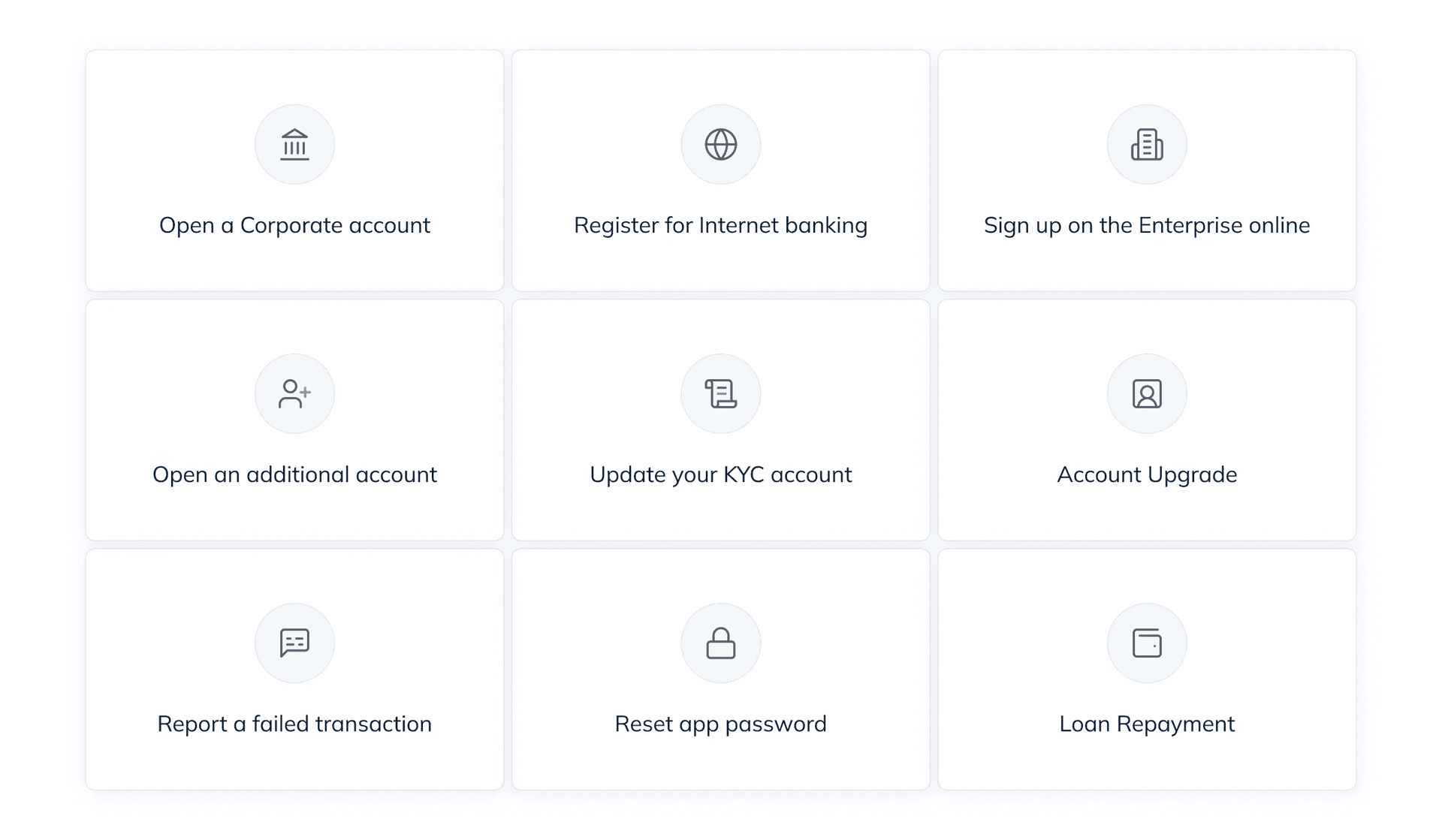The height and width of the screenshot is (840, 1442).
Task: Choose Update your KYC account label
Action: pyautogui.click(x=721, y=474)
